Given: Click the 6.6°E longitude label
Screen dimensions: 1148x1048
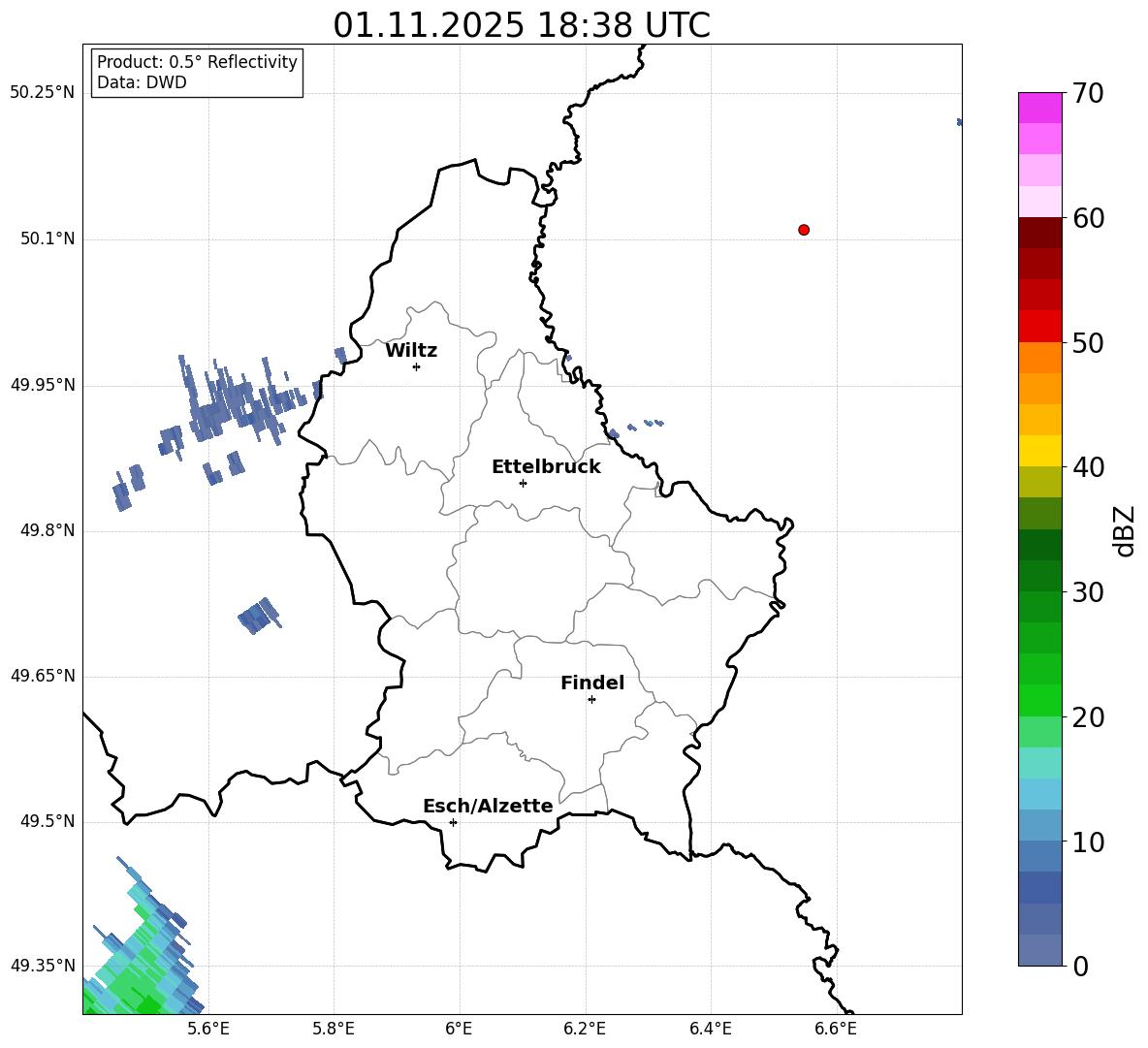Looking at the screenshot, I should coord(836,1029).
